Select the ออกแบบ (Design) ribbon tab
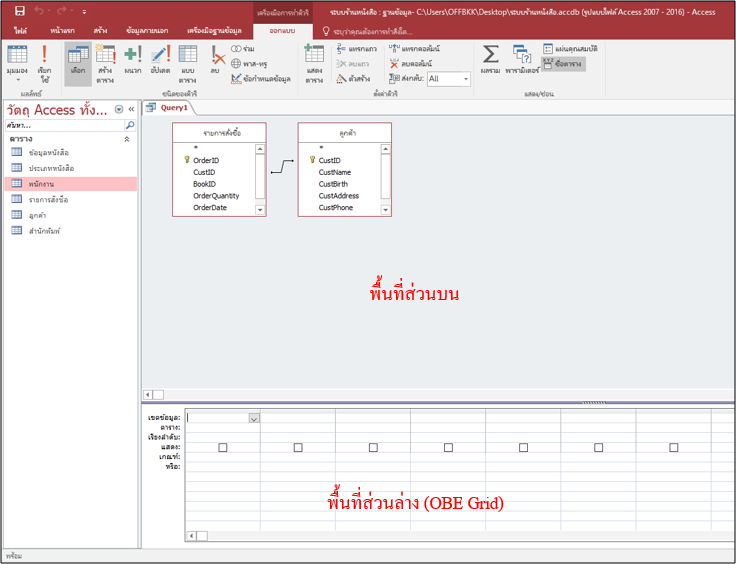Screen dimensions: 736x564 pos(282,31)
